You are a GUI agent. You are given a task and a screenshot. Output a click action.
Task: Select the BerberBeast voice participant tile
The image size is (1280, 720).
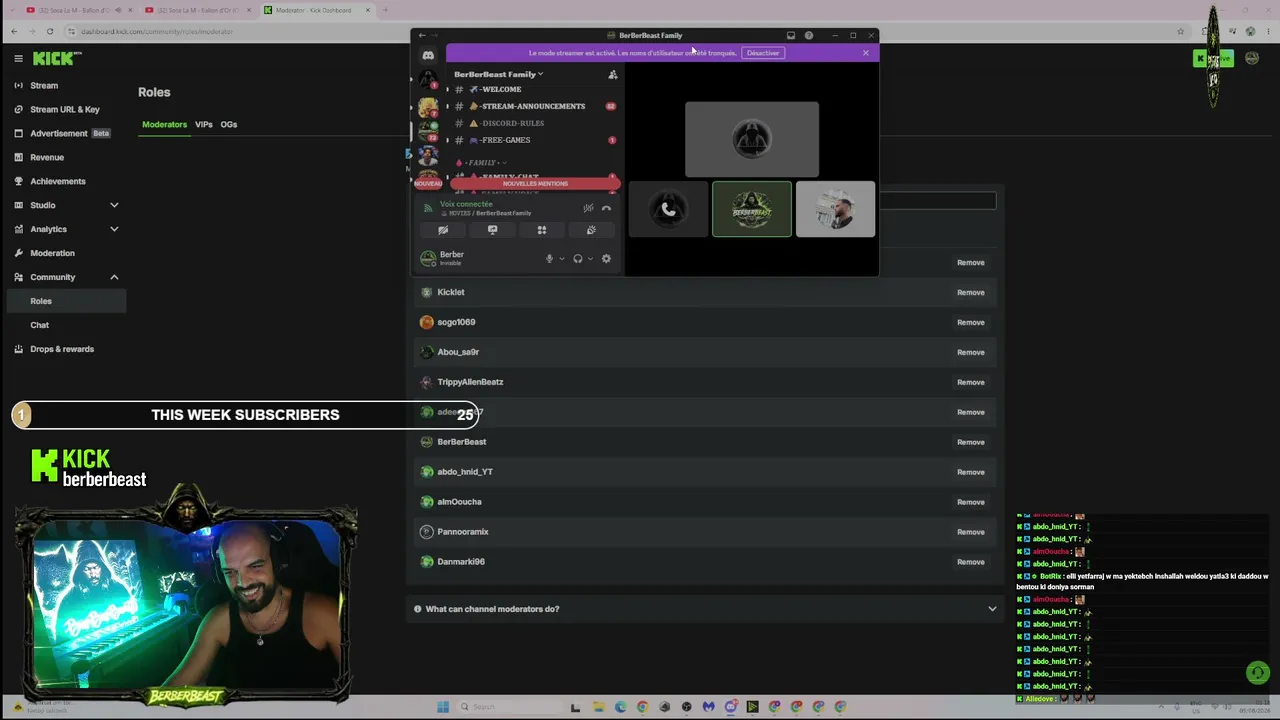[752, 209]
